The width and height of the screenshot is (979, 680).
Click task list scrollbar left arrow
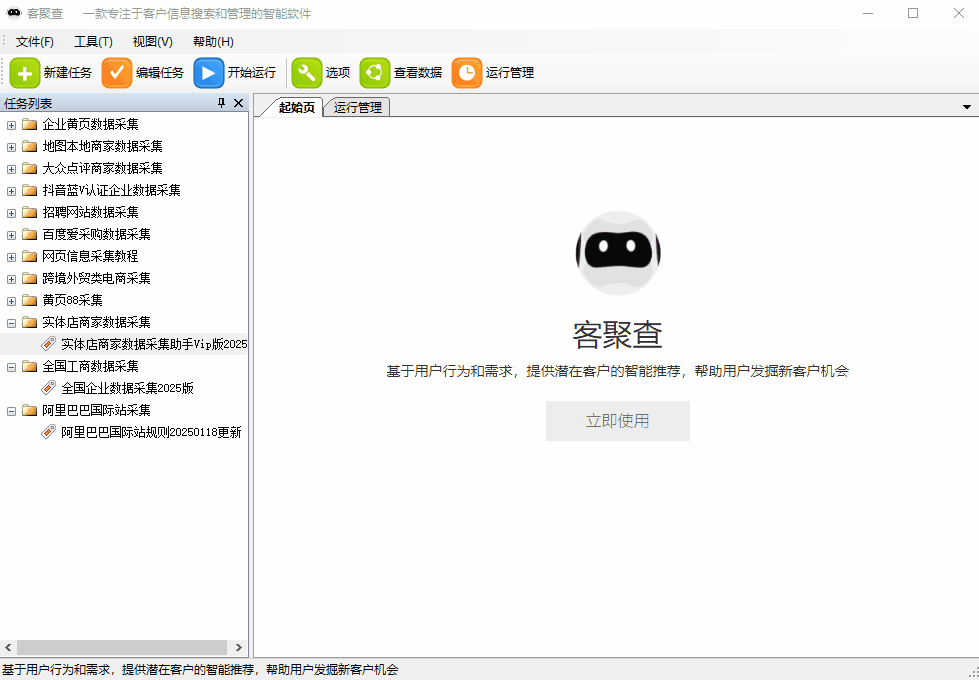pos(8,647)
